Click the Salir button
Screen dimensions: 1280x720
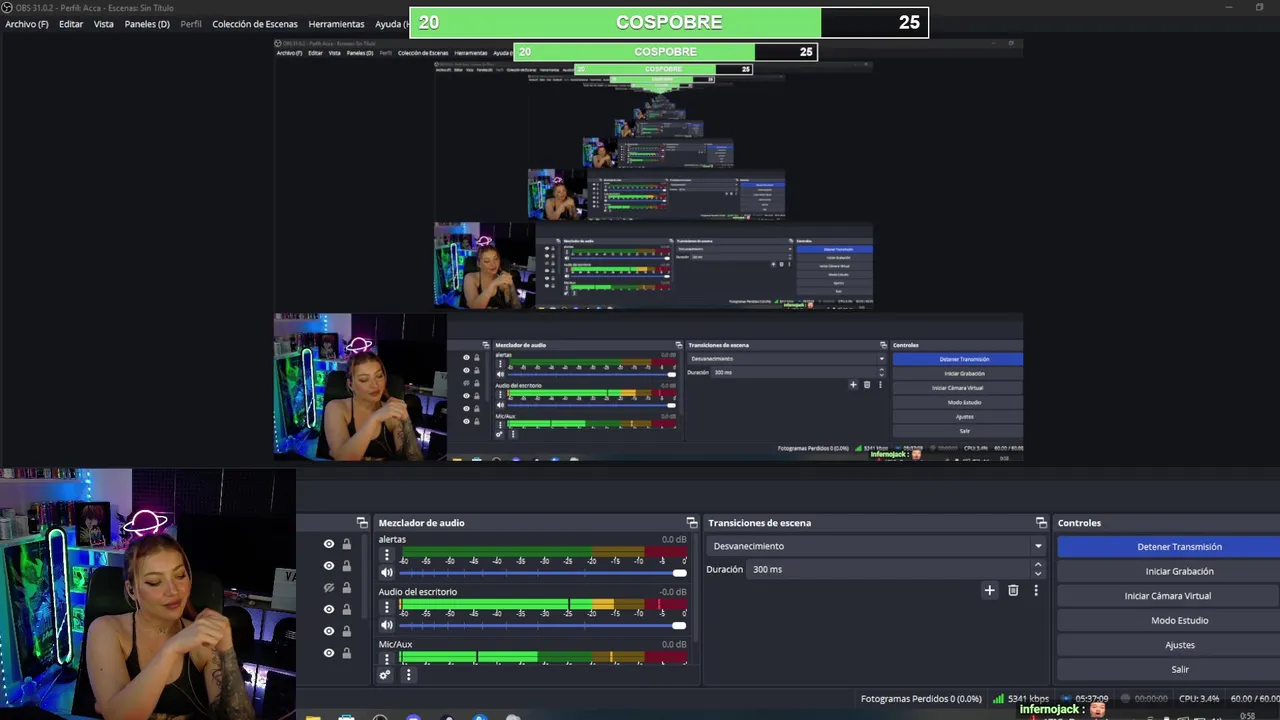(x=1169, y=669)
